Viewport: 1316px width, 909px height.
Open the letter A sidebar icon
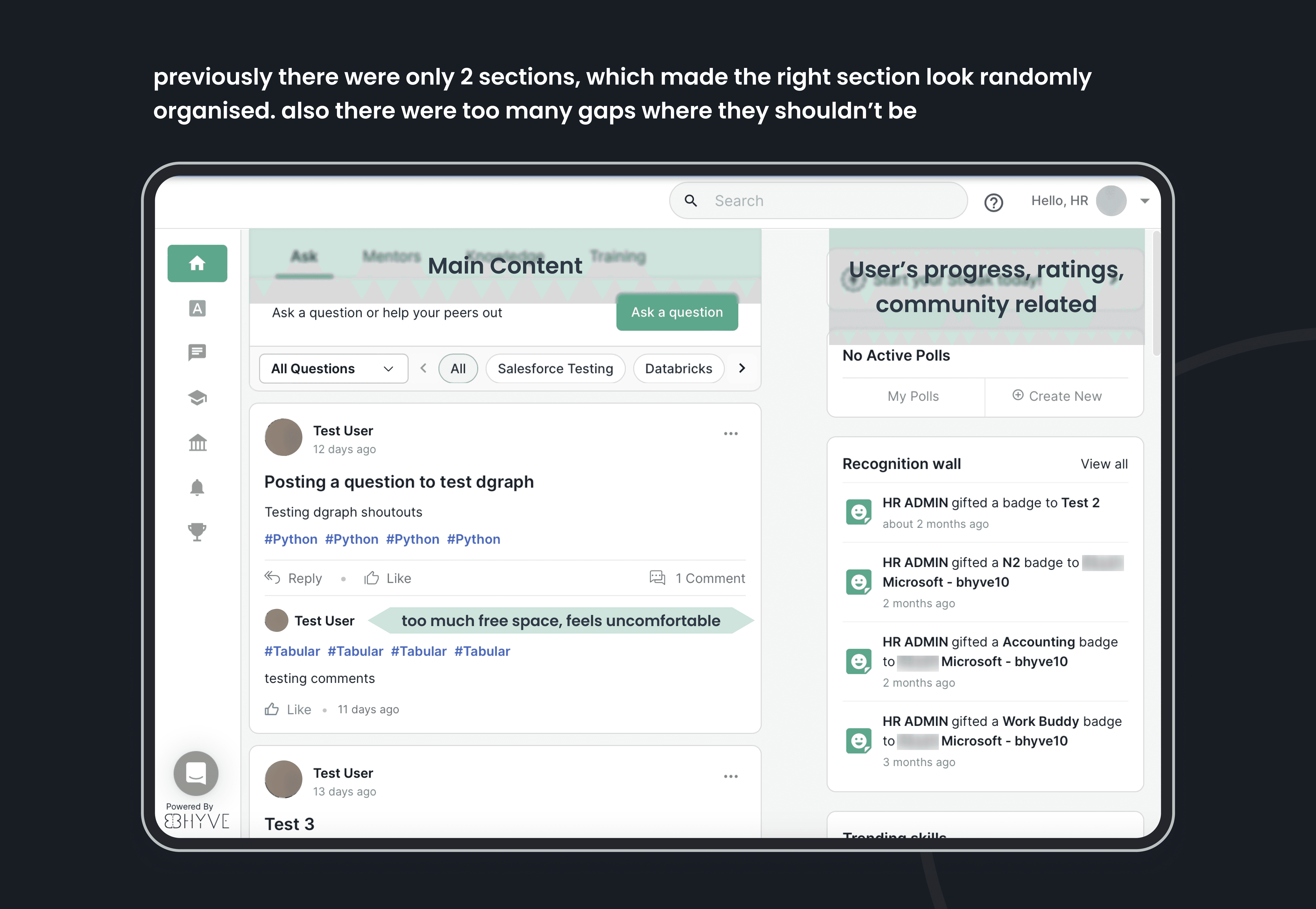(197, 308)
